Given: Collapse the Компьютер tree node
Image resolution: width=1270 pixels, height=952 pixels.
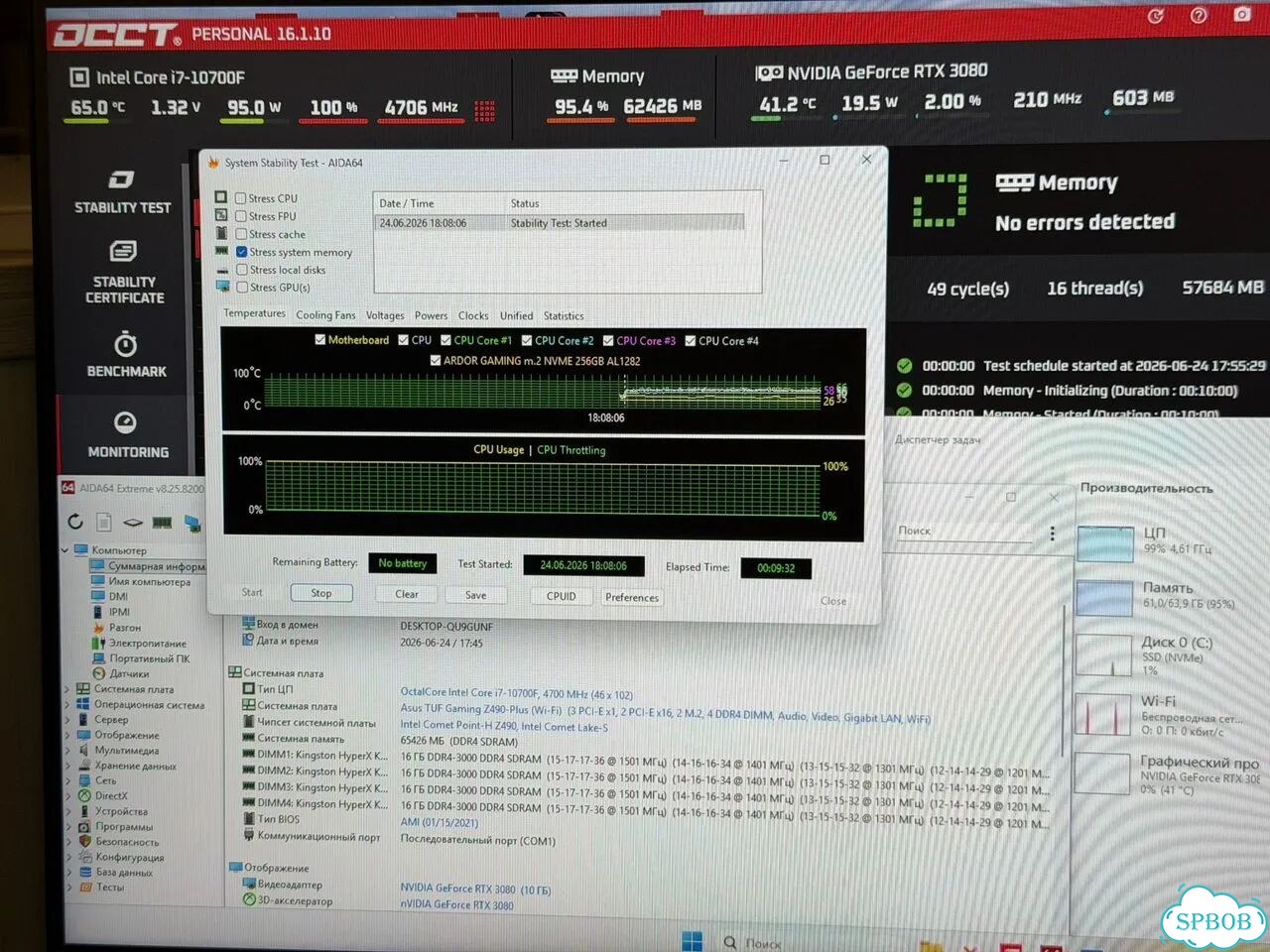Looking at the screenshot, I should pyautogui.click(x=65, y=549).
